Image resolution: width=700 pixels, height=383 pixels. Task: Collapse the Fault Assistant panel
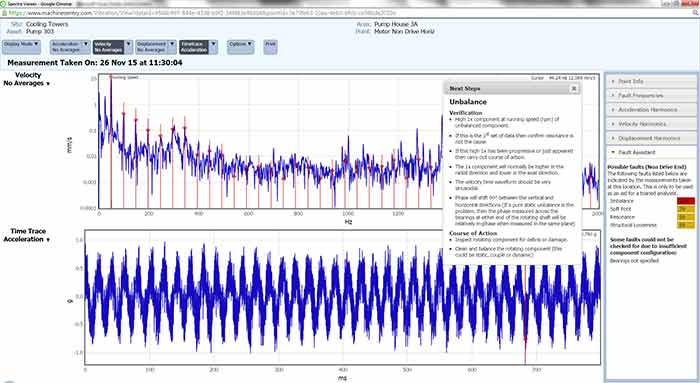(x=651, y=152)
